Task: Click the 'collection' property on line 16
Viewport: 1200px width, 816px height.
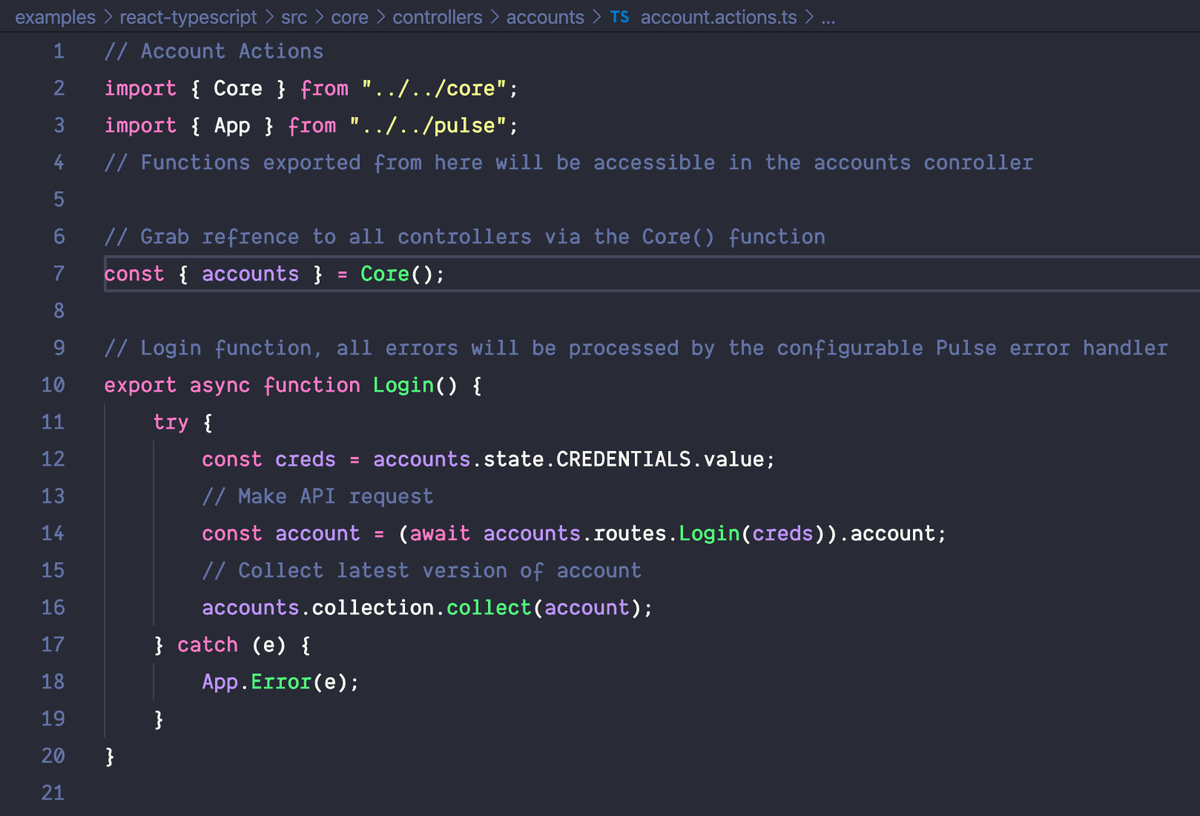Action: click(373, 607)
